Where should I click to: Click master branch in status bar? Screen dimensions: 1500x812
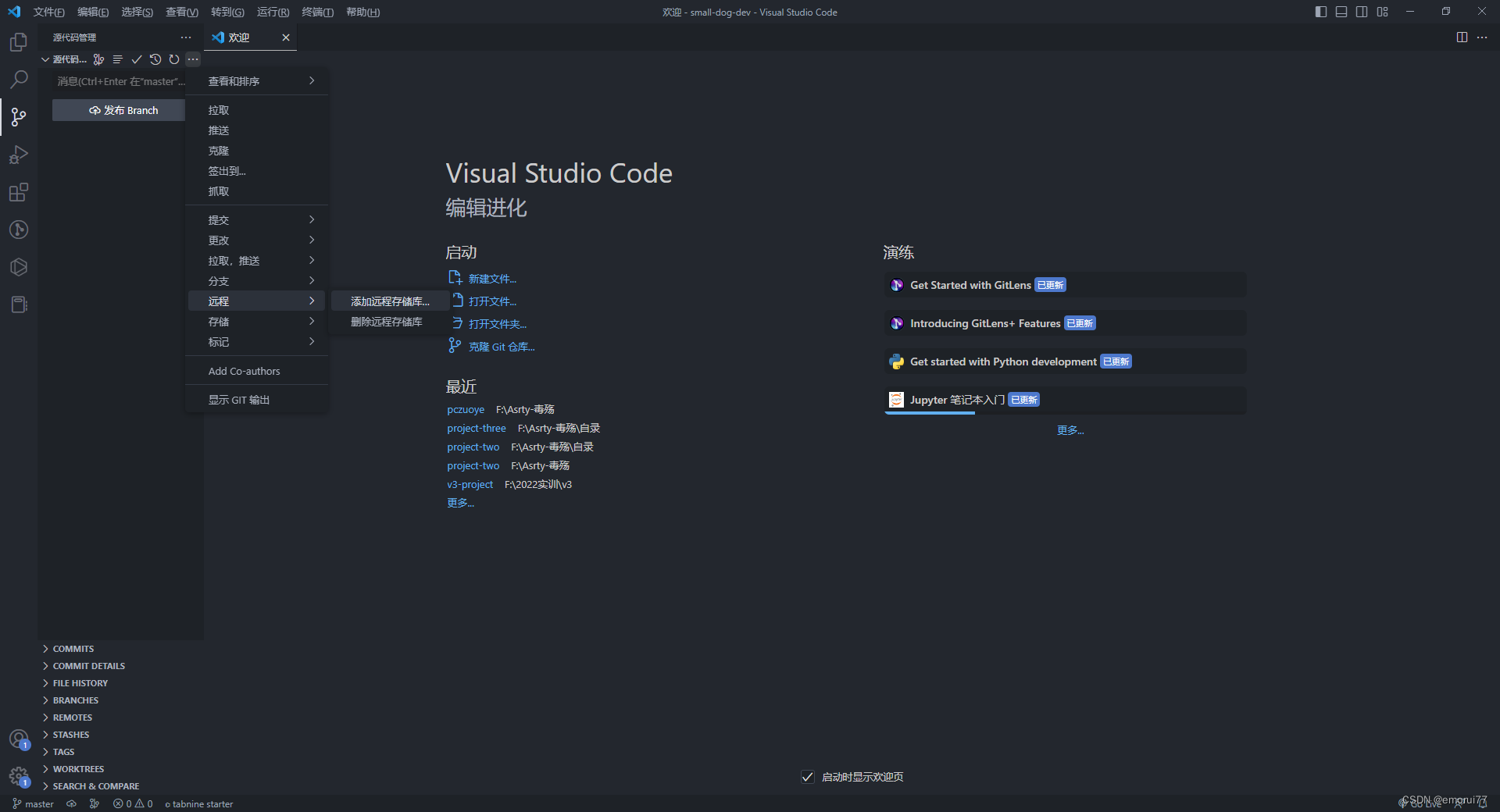33,803
